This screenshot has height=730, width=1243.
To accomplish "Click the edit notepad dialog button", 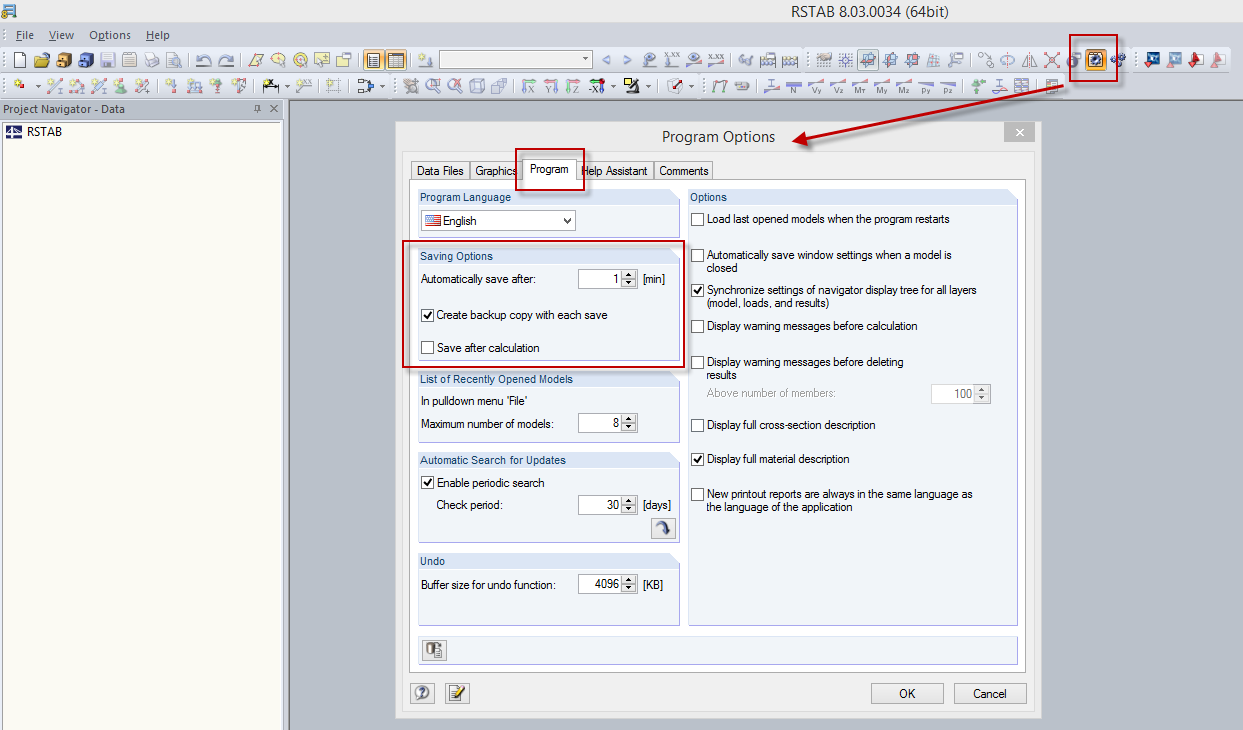I will pos(457,693).
